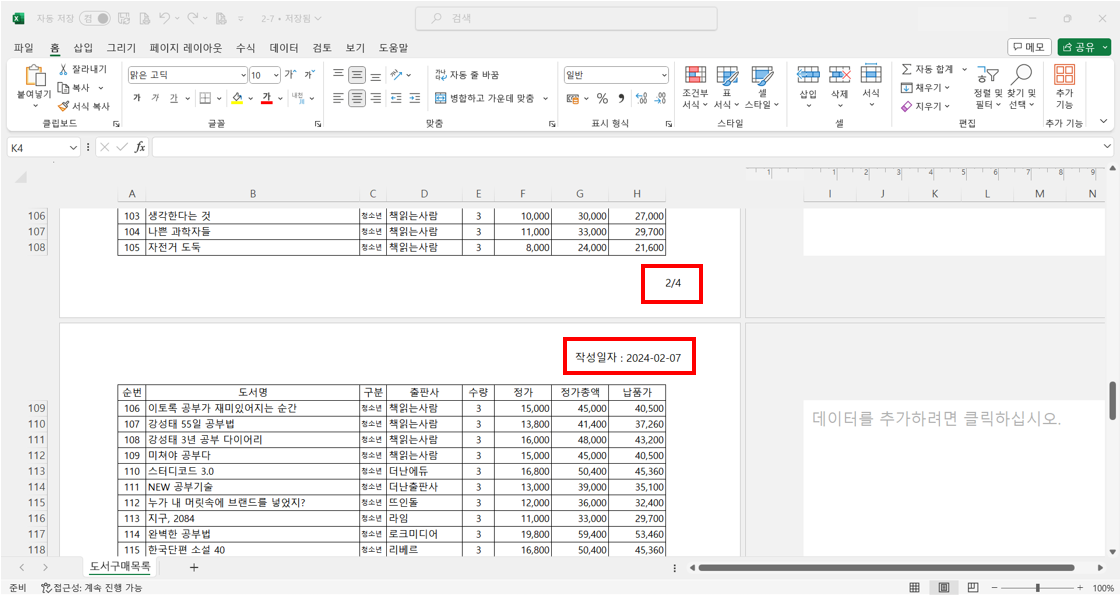1120x595 pixels.
Task: Click the Increase Decimal icon
Action: [641, 98]
